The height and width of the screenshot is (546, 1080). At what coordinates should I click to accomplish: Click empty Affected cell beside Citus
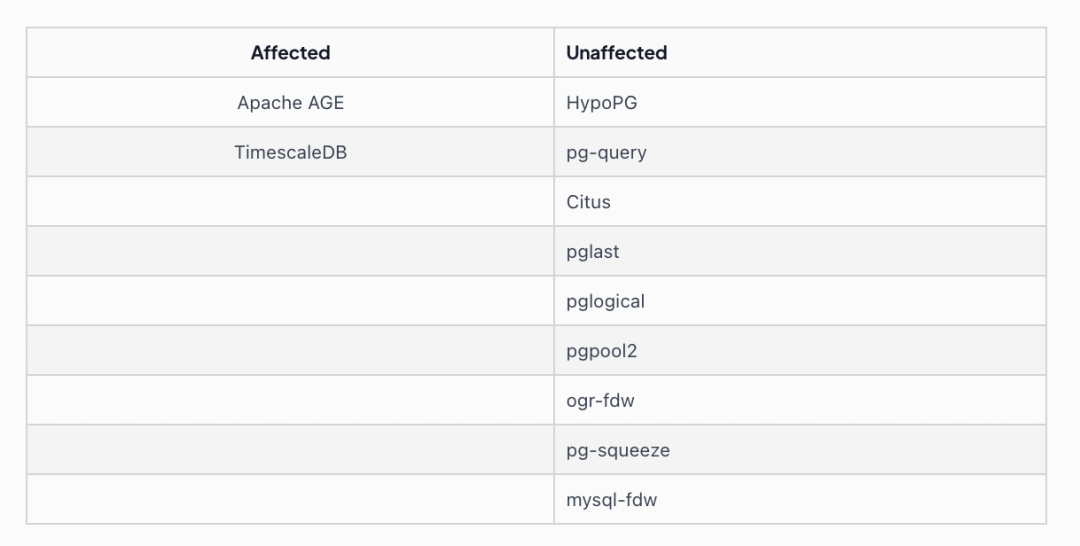[x=290, y=201]
